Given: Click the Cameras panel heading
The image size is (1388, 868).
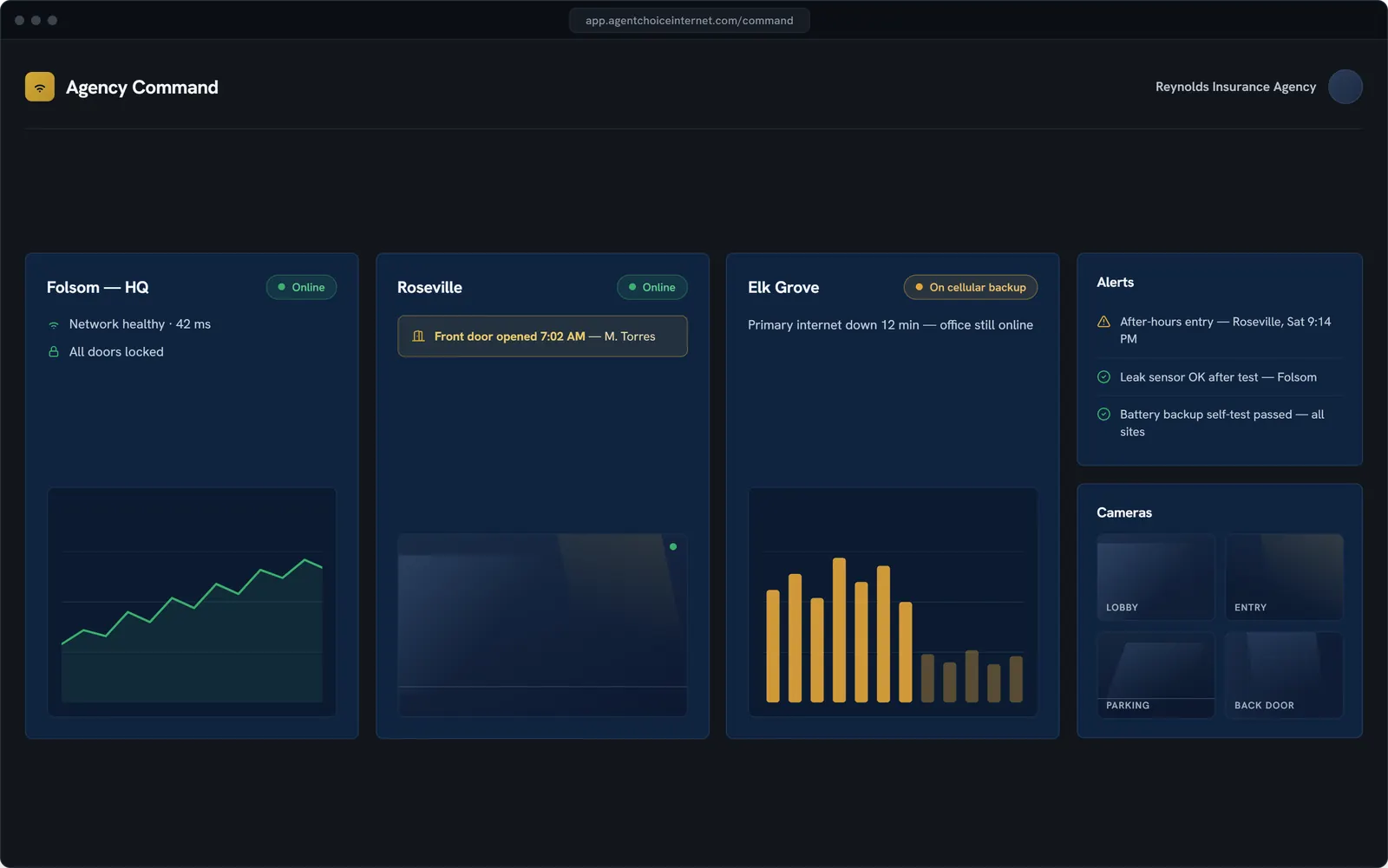Looking at the screenshot, I should [1124, 512].
